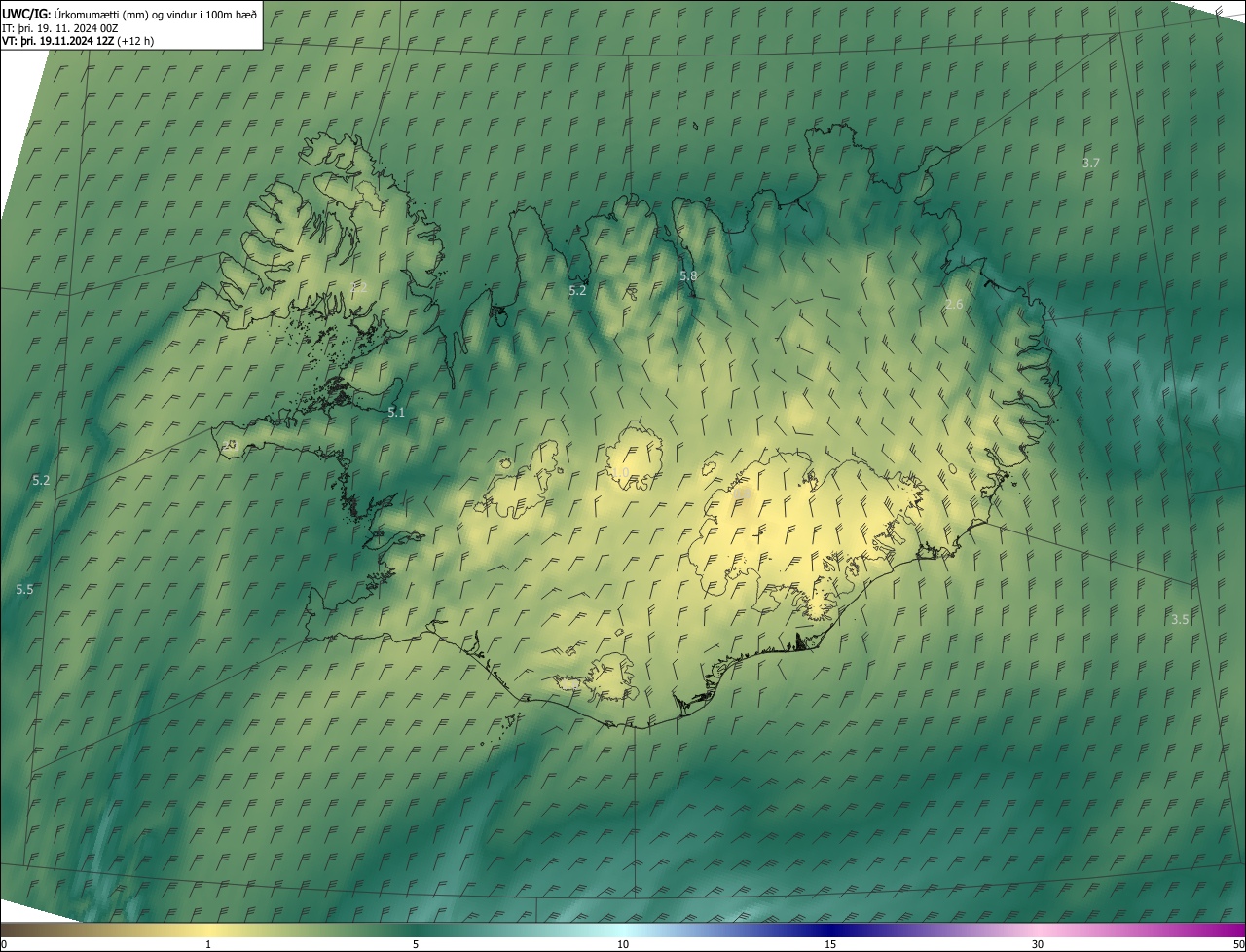Click the 30 tick label on the color scale
The image size is (1246, 952).
point(1038,945)
